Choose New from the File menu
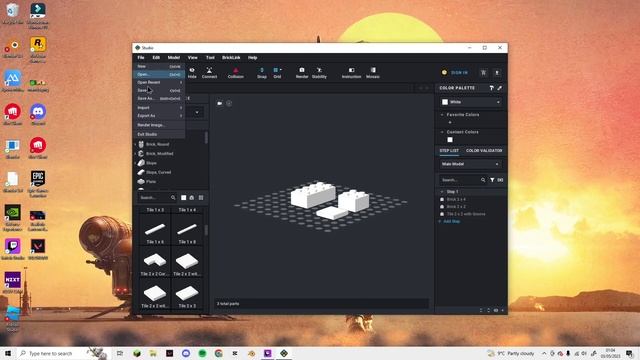The height and width of the screenshot is (360, 640). point(159,66)
